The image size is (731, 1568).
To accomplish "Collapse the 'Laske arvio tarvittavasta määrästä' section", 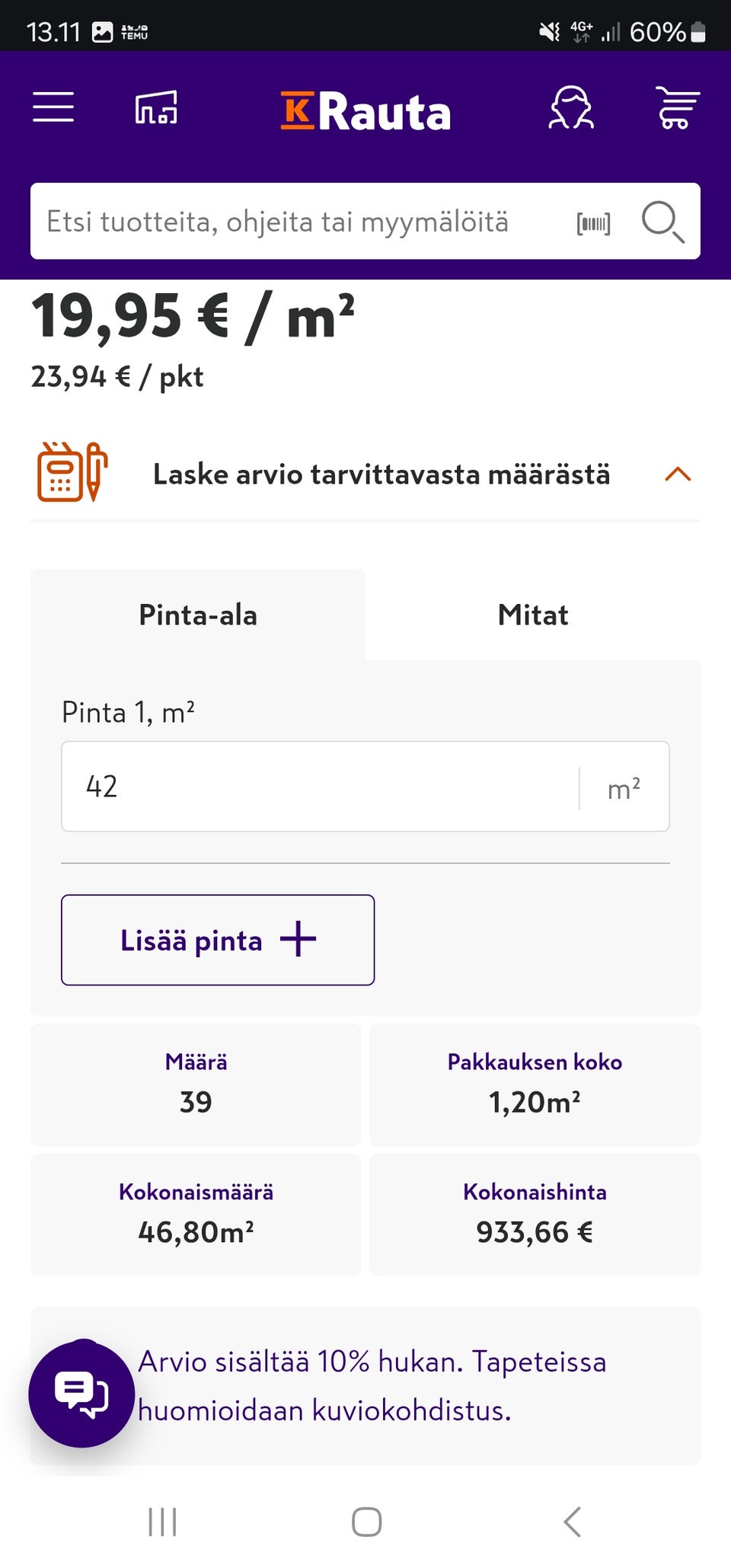I will 679,474.
